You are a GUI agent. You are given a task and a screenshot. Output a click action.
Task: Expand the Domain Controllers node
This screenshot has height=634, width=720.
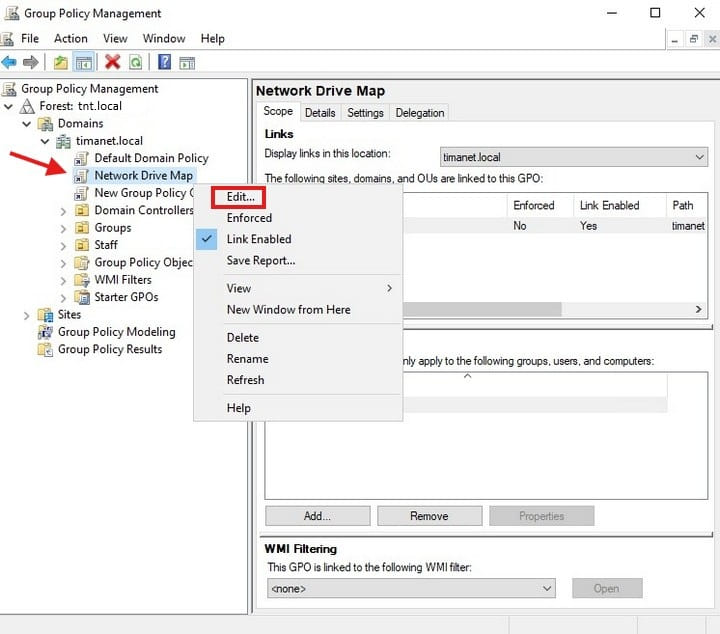[63, 211]
